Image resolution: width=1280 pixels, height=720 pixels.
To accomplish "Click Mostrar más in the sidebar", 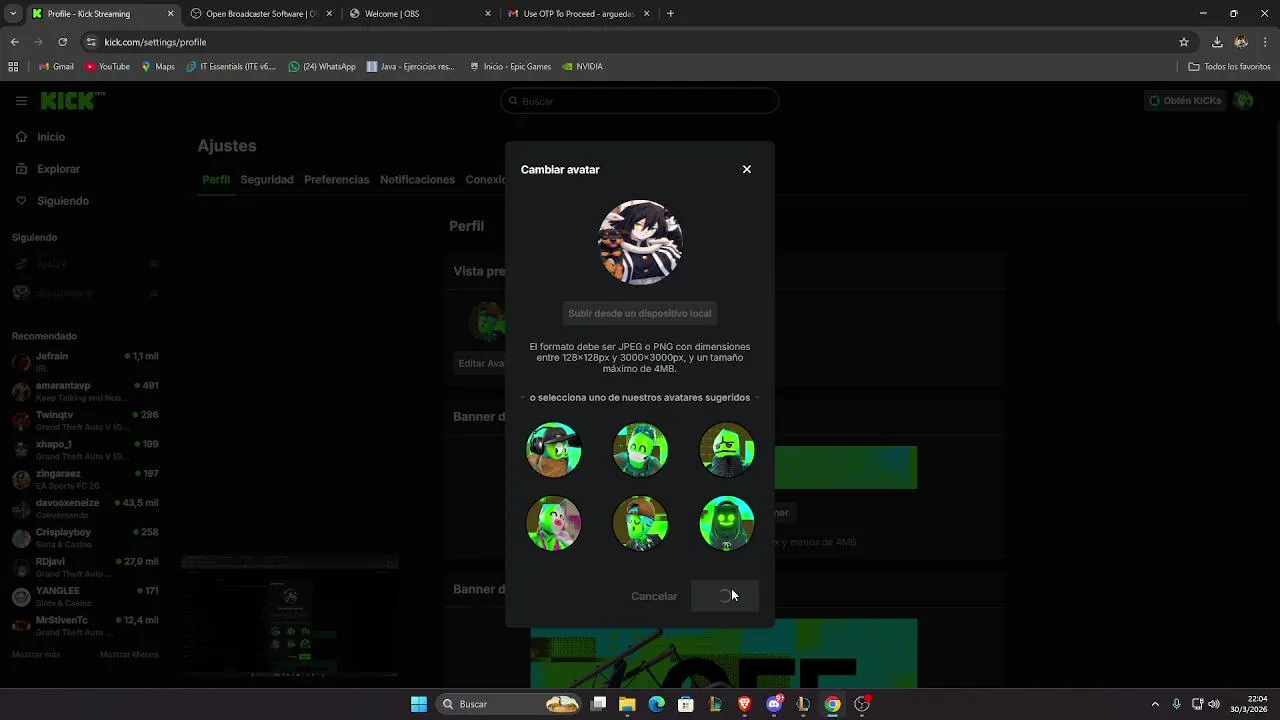I will pyautogui.click(x=36, y=654).
